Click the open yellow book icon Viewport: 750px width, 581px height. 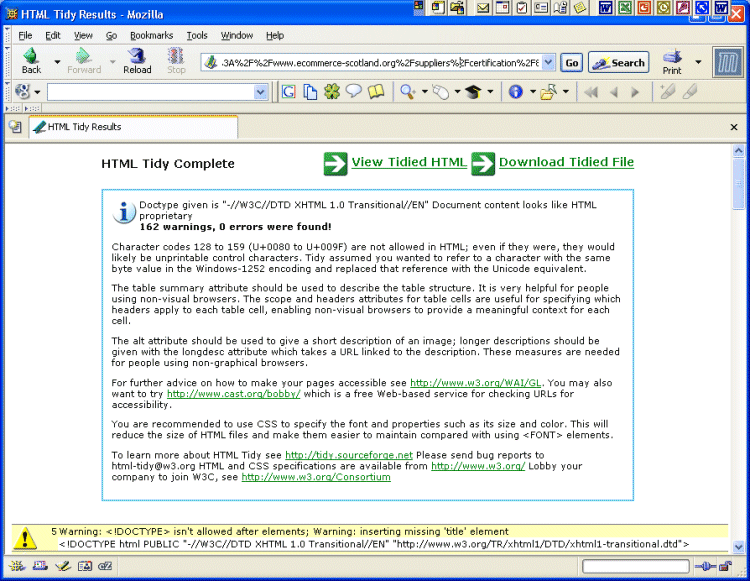pyautogui.click(x=376, y=91)
